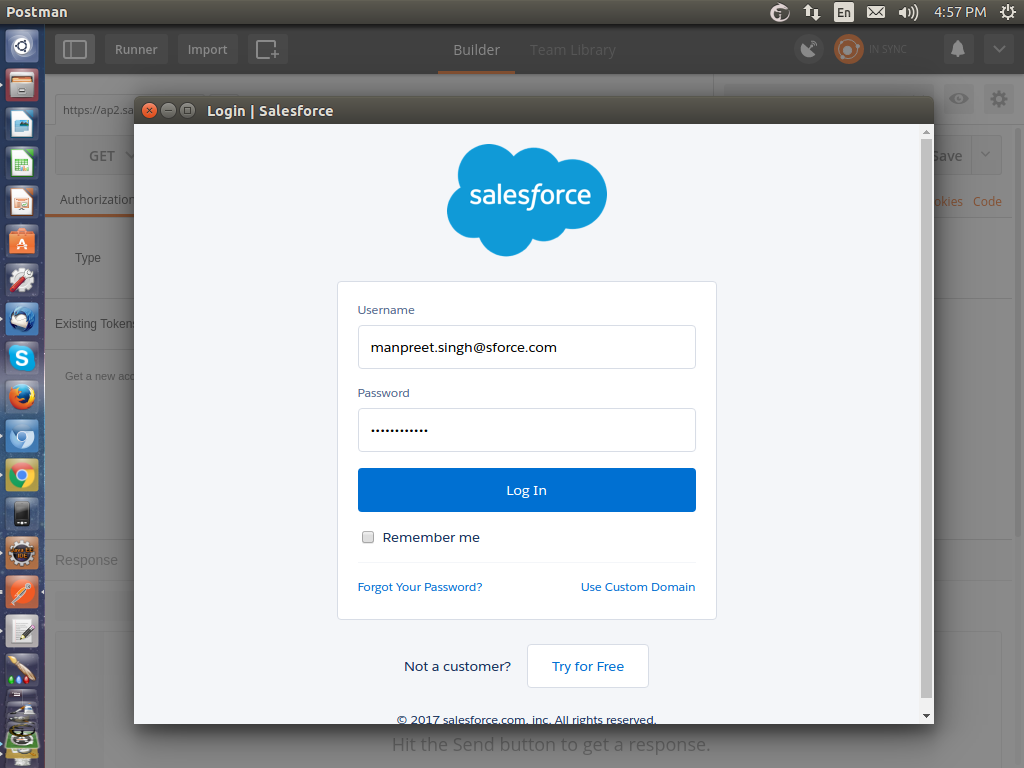Click login dialog scrollbar up arrow

coord(926,132)
